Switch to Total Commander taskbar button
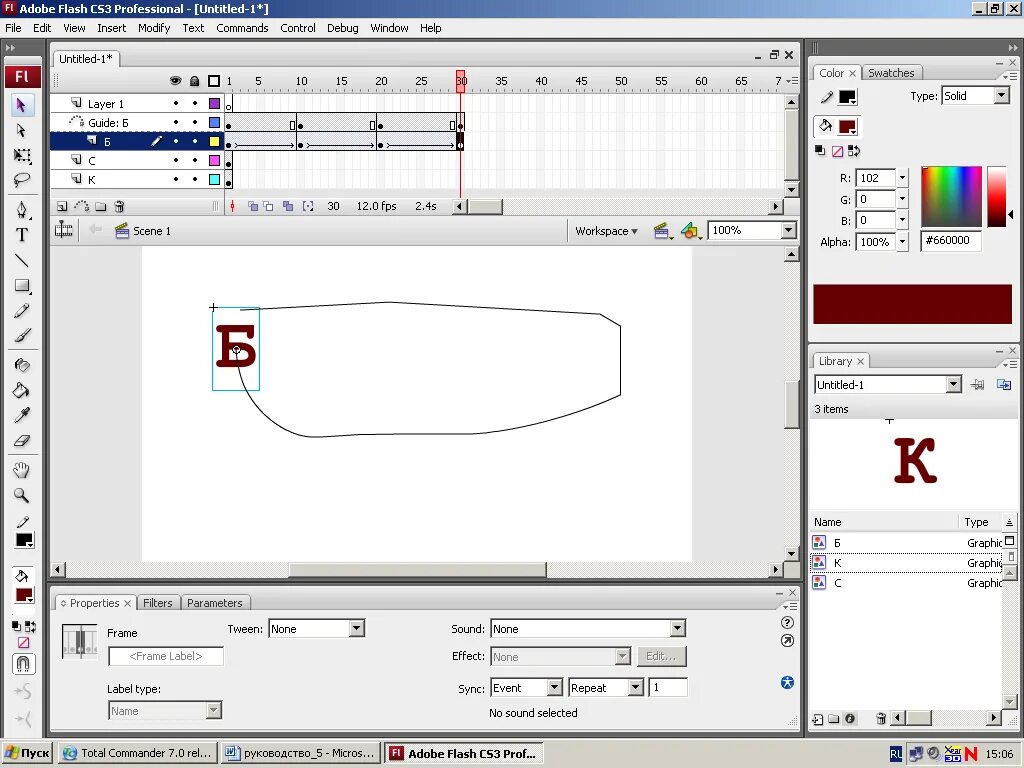1024x768 pixels. point(138,753)
